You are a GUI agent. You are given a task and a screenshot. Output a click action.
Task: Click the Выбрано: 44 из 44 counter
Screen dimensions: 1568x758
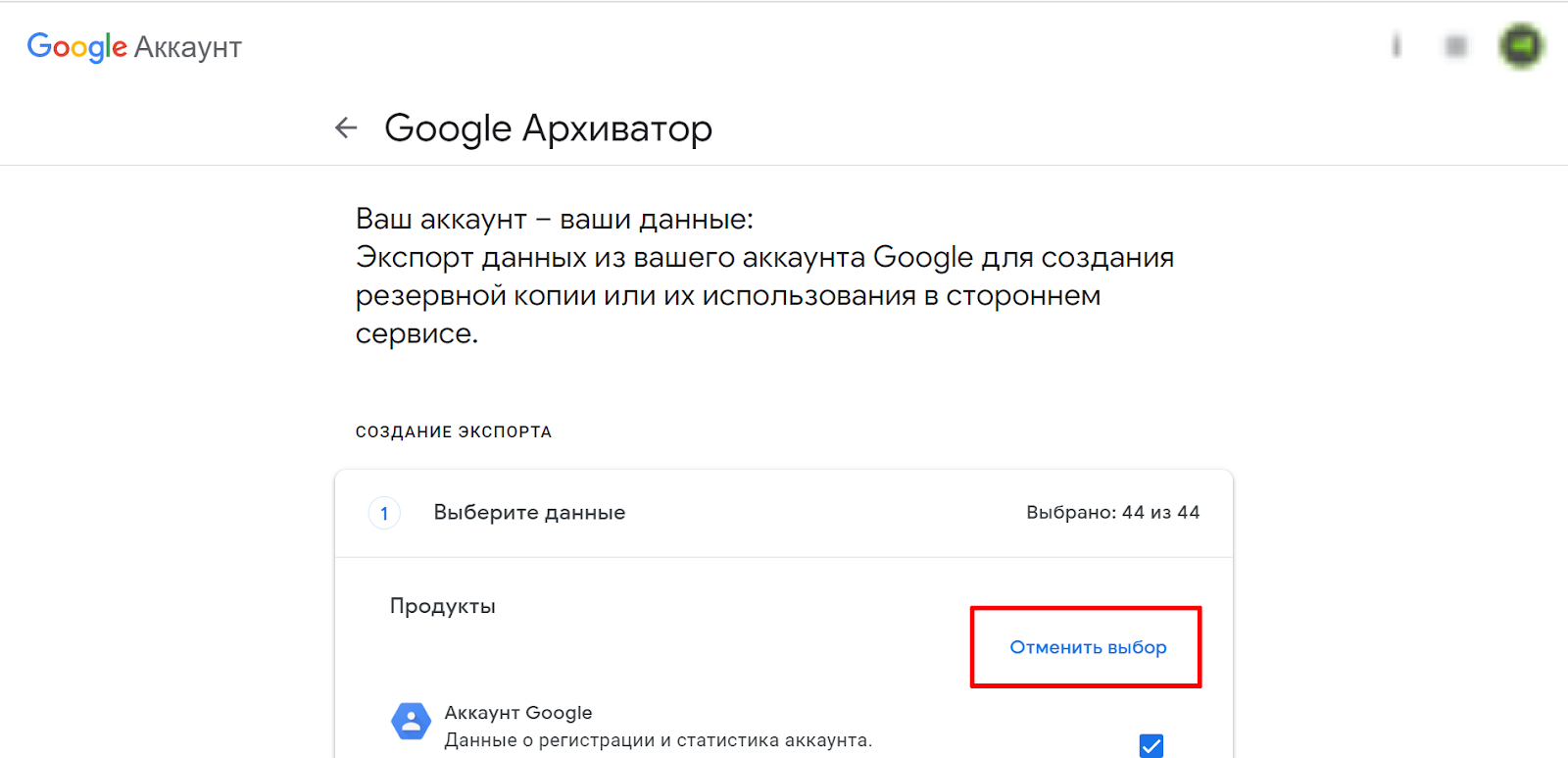(x=1112, y=513)
